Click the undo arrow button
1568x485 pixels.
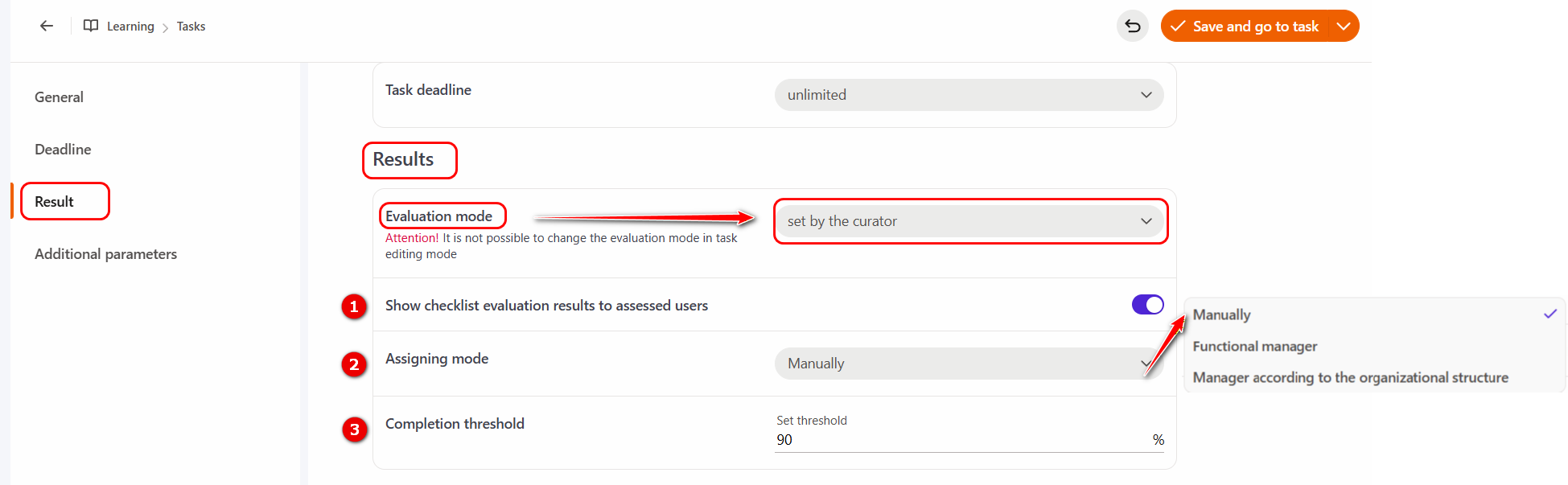click(1132, 27)
